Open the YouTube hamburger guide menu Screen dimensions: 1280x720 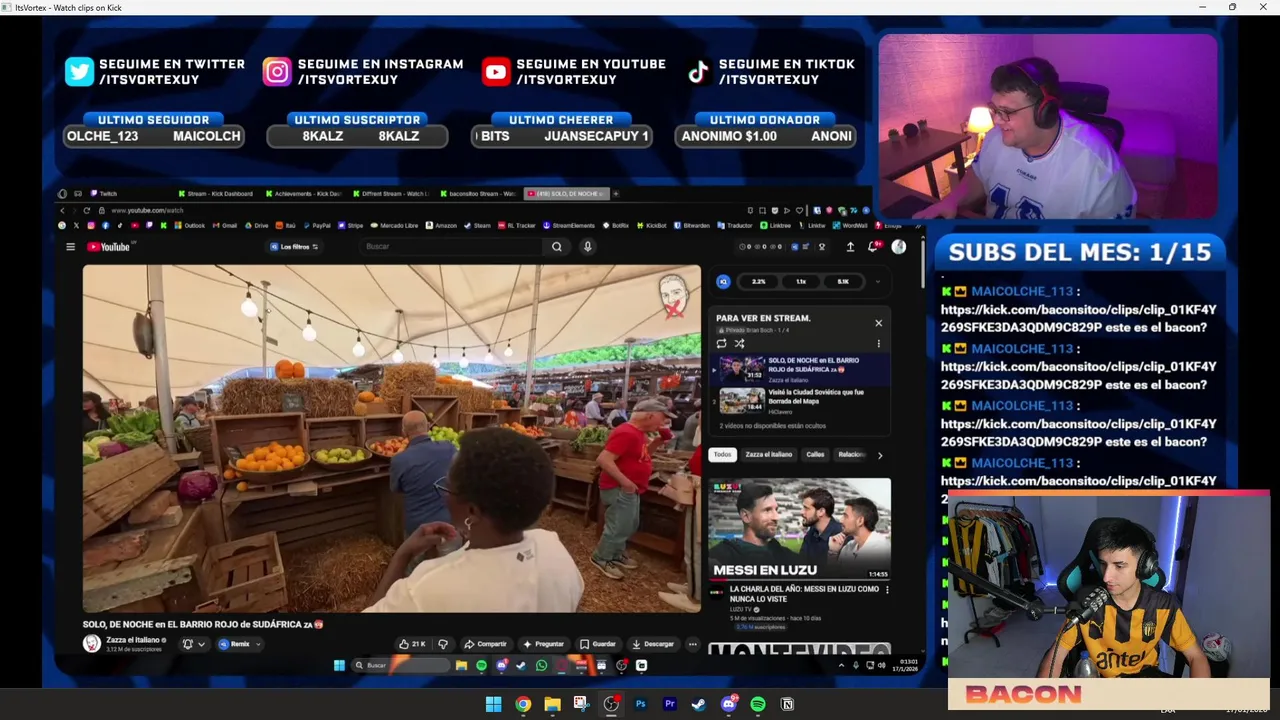coord(70,247)
